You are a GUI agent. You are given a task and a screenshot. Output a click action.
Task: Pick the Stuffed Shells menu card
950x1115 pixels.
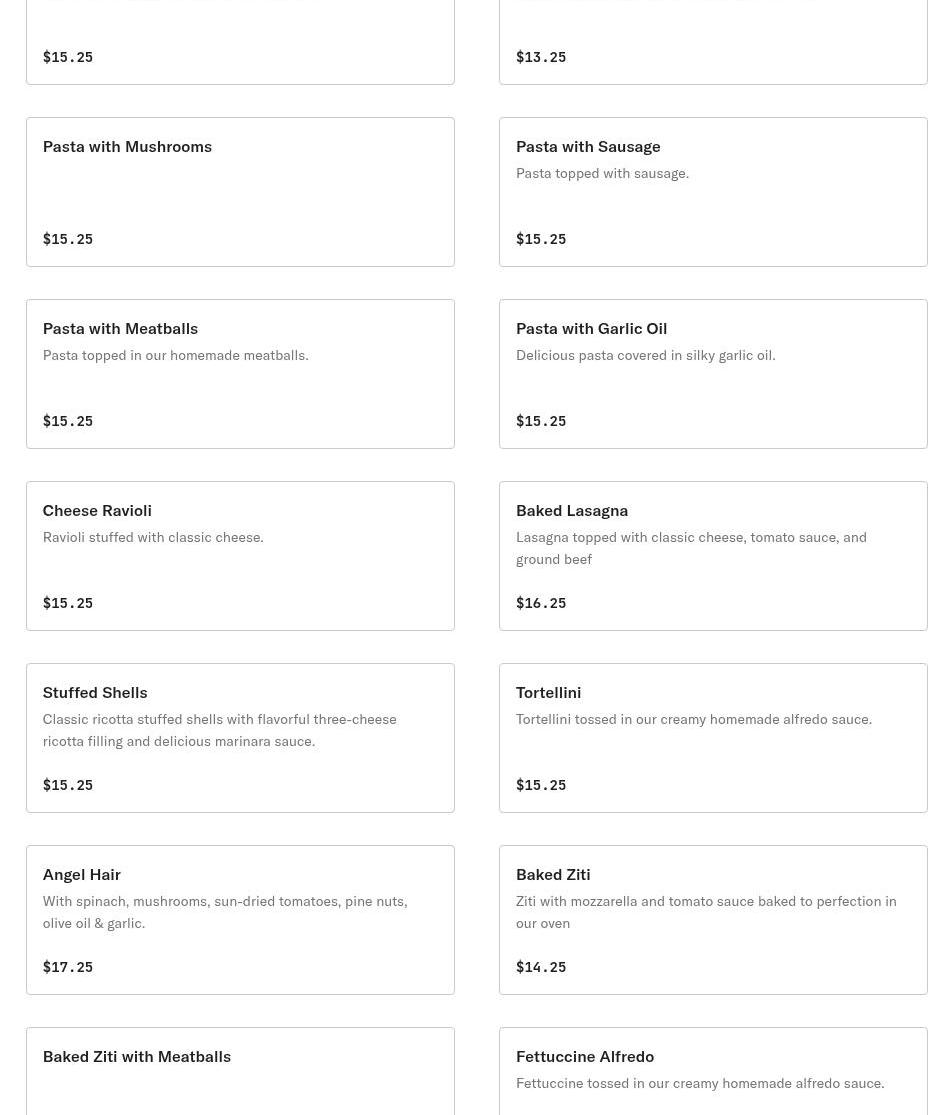click(x=240, y=738)
